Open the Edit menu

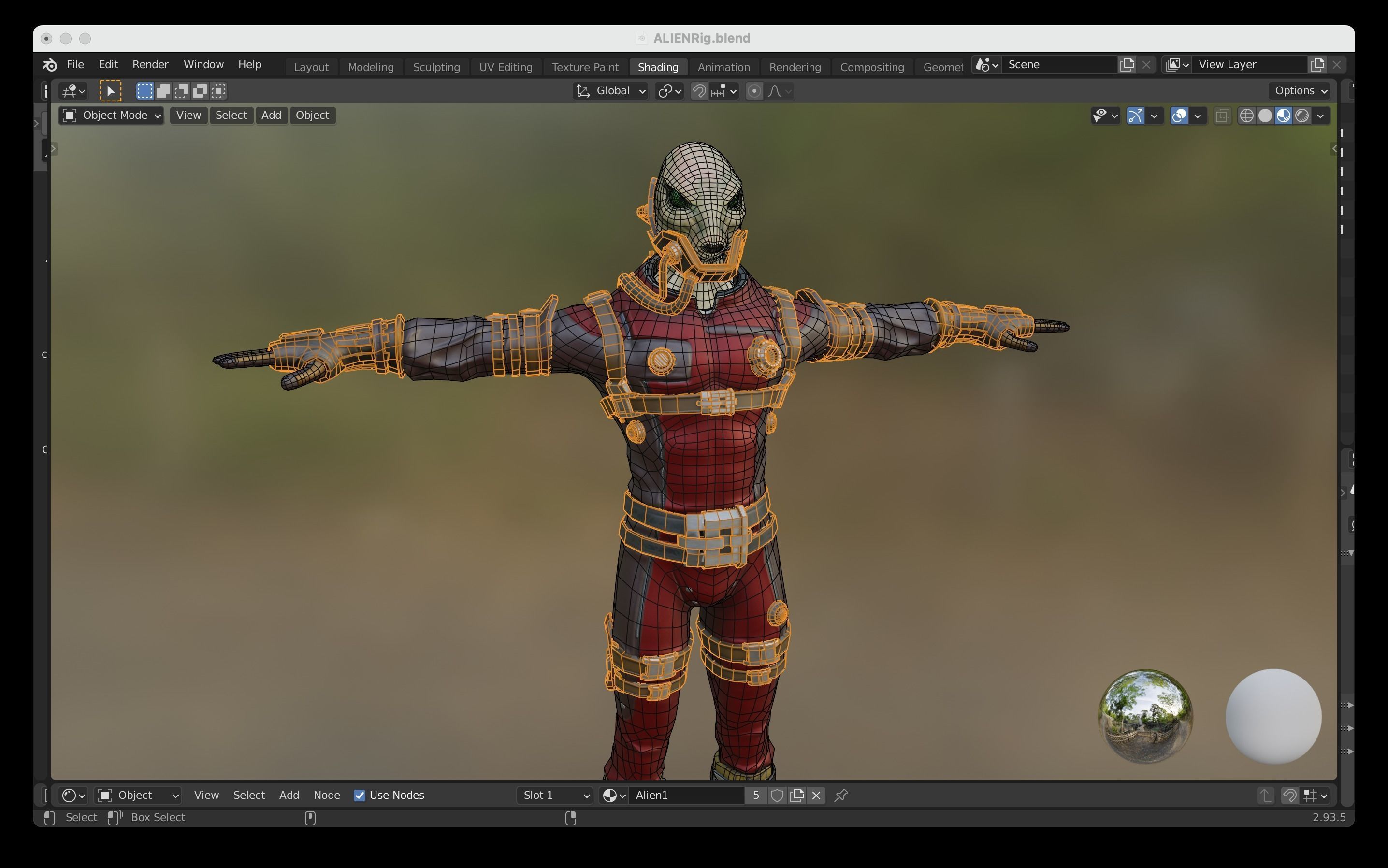(108, 64)
